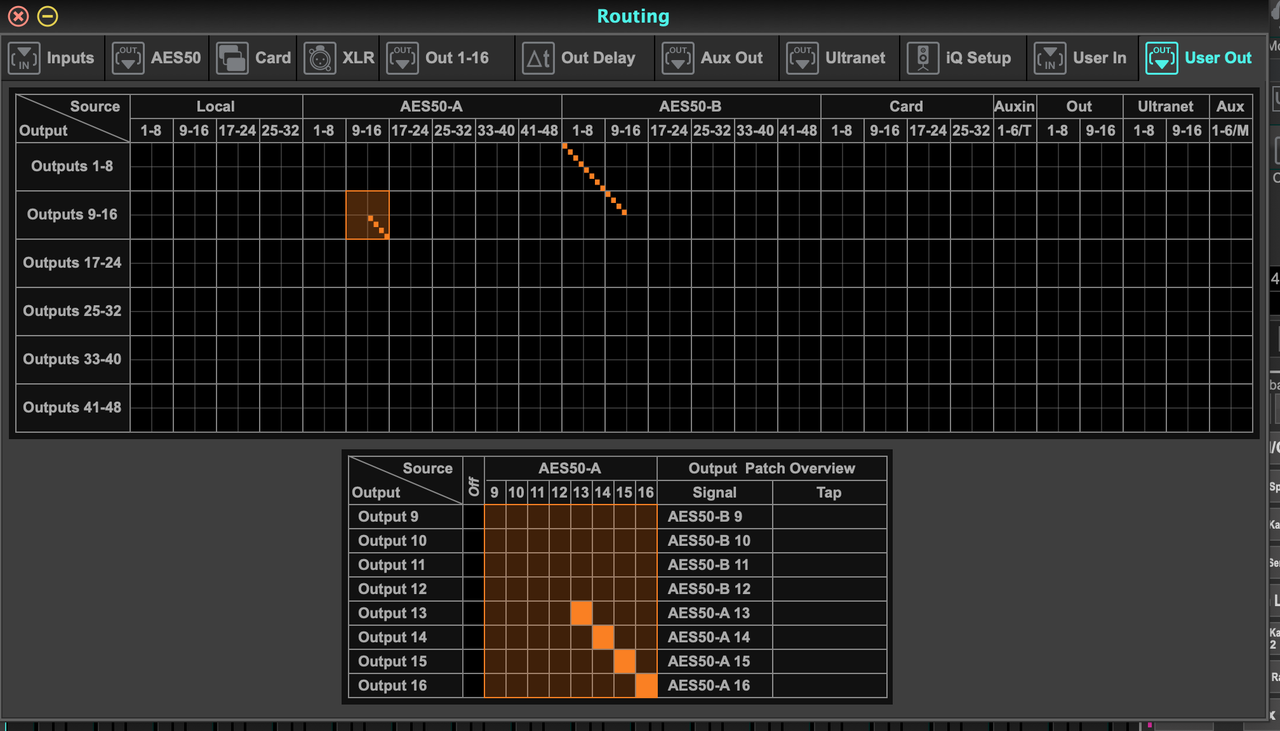Click the Off column header
Image resolution: width=1280 pixels, height=731 pixels.
pyautogui.click(x=473, y=480)
